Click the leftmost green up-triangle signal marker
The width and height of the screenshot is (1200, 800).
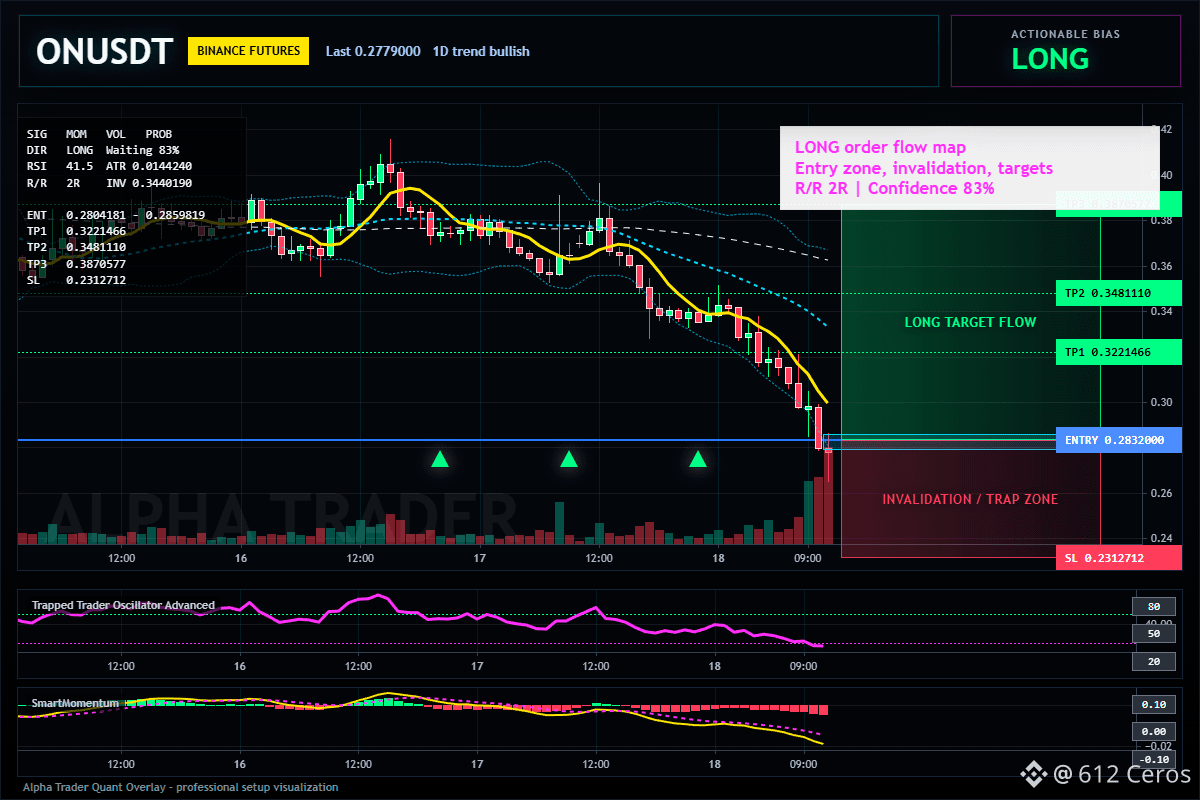(x=439, y=459)
